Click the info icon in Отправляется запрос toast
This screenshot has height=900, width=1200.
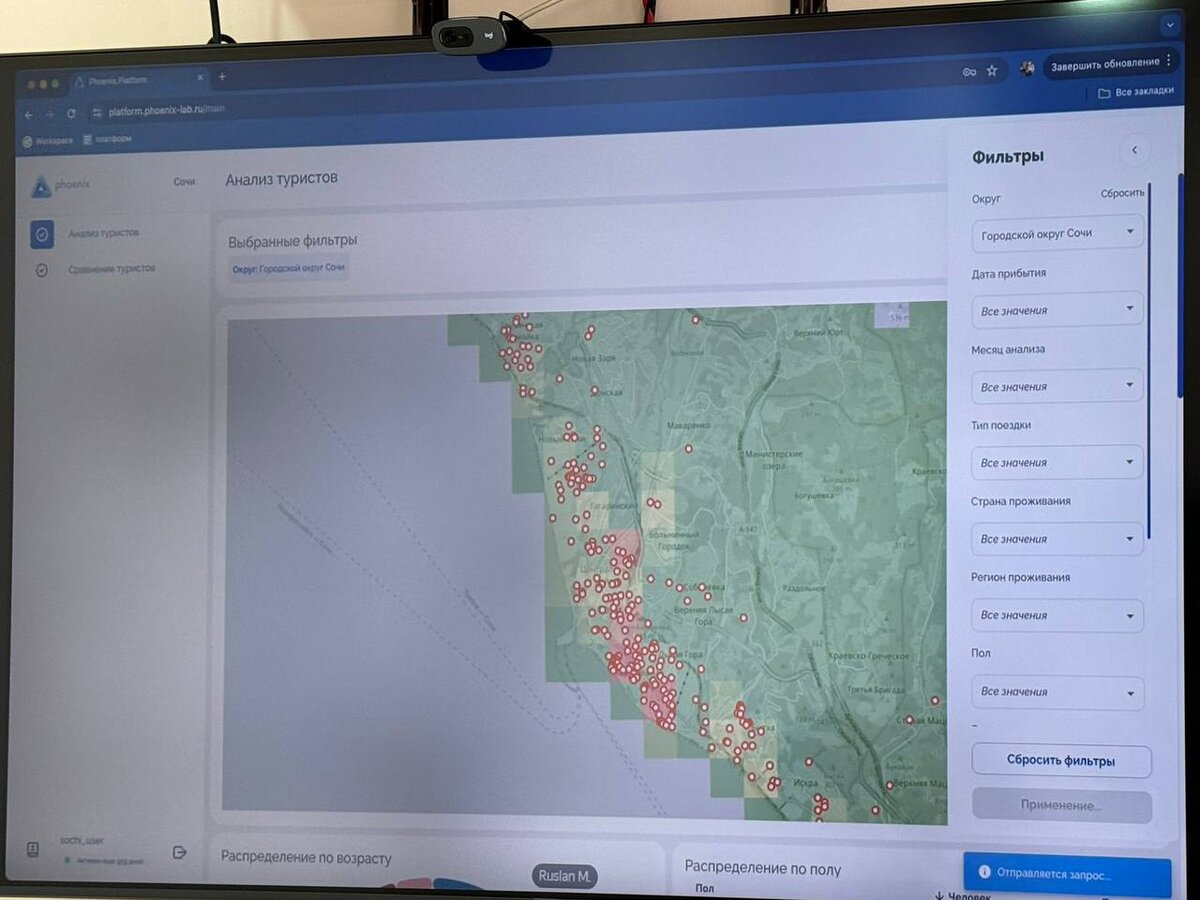pyautogui.click(x=984, y=873)
